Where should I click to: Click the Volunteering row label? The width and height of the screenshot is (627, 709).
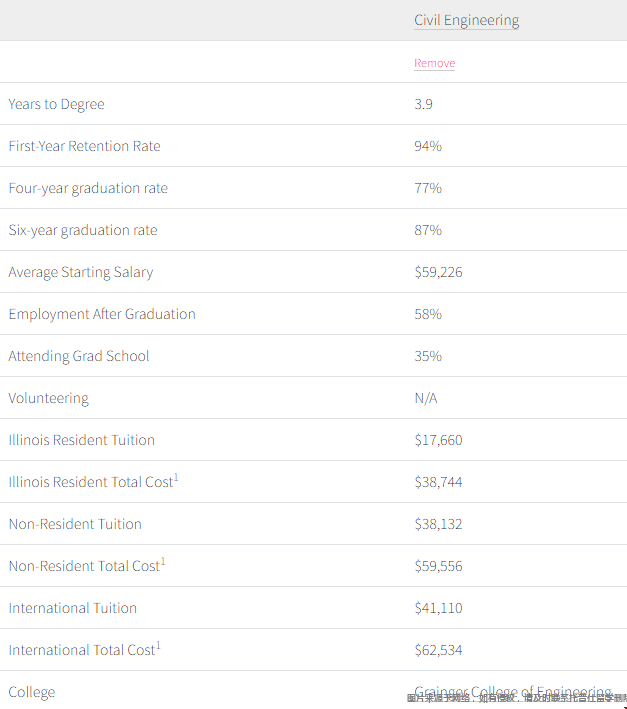[x=48, y=398]
